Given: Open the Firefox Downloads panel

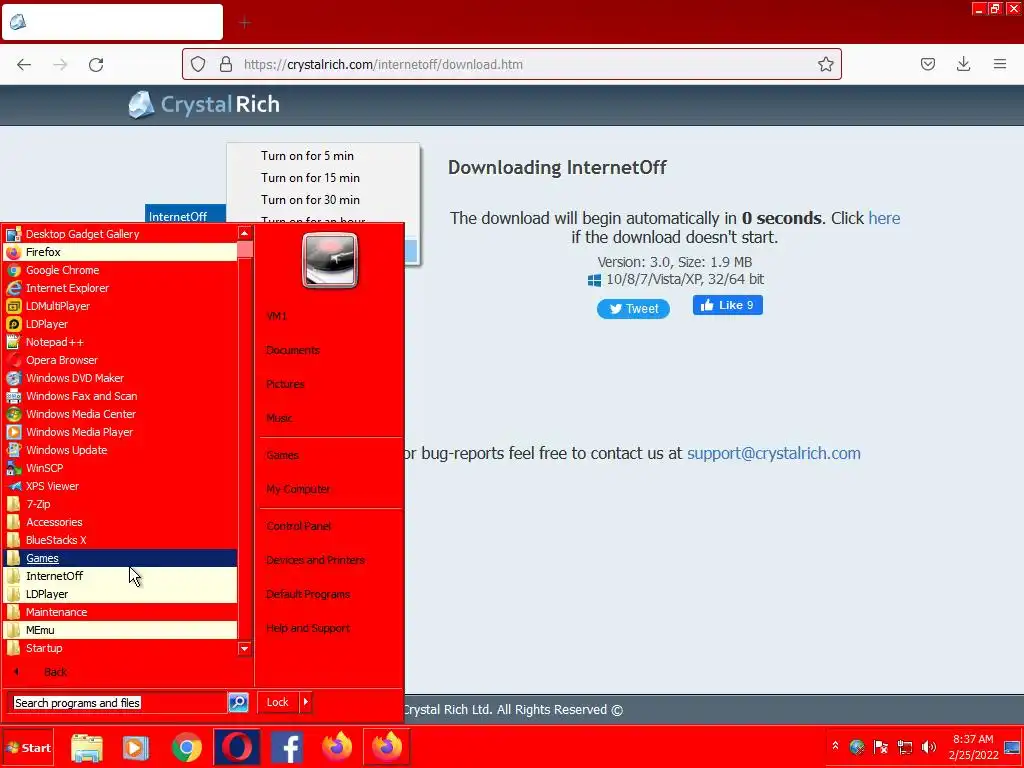Looking at the screenshot, I should [x=963, y=64].
